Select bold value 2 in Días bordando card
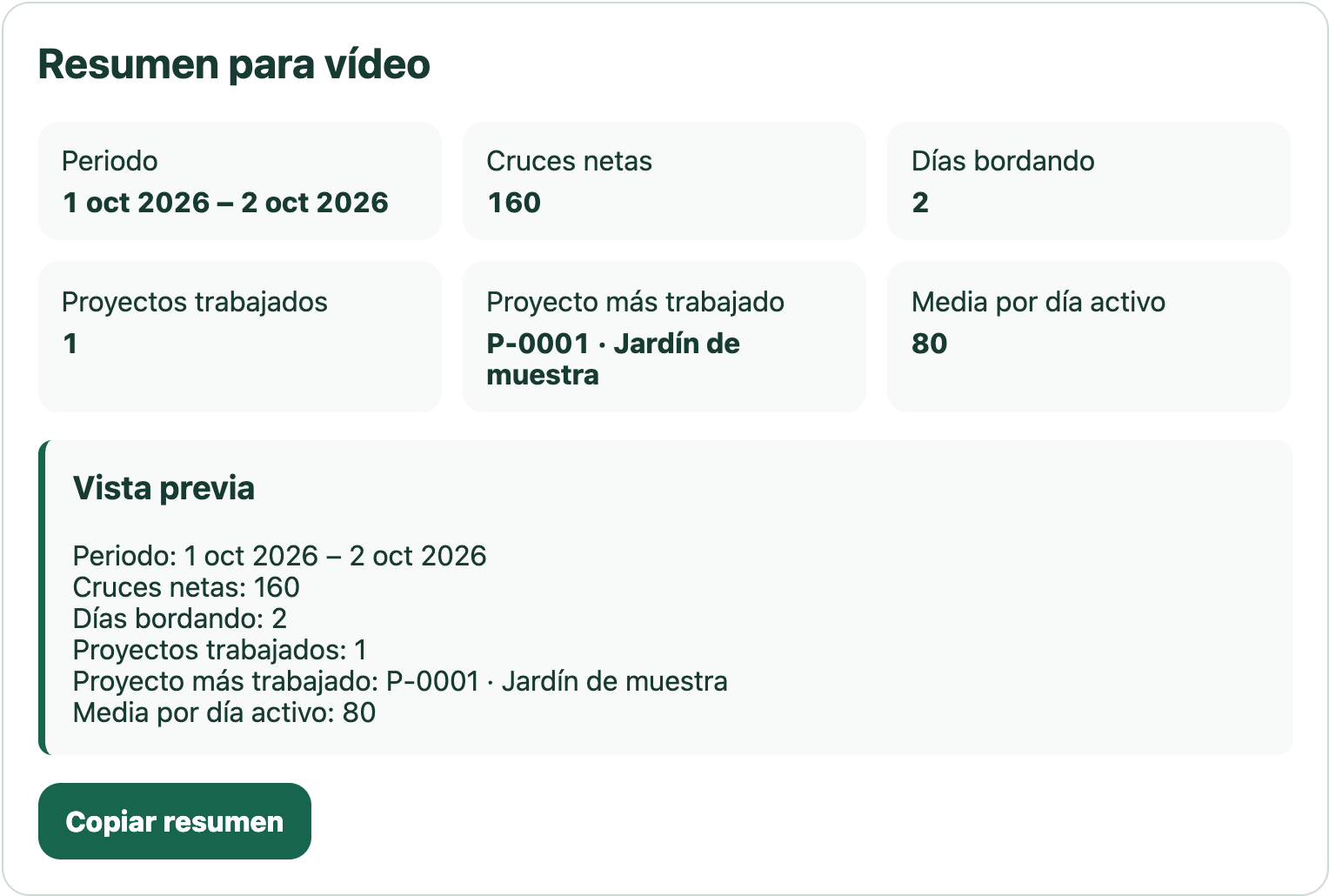The image size is (1329, 896). (920, 203)
